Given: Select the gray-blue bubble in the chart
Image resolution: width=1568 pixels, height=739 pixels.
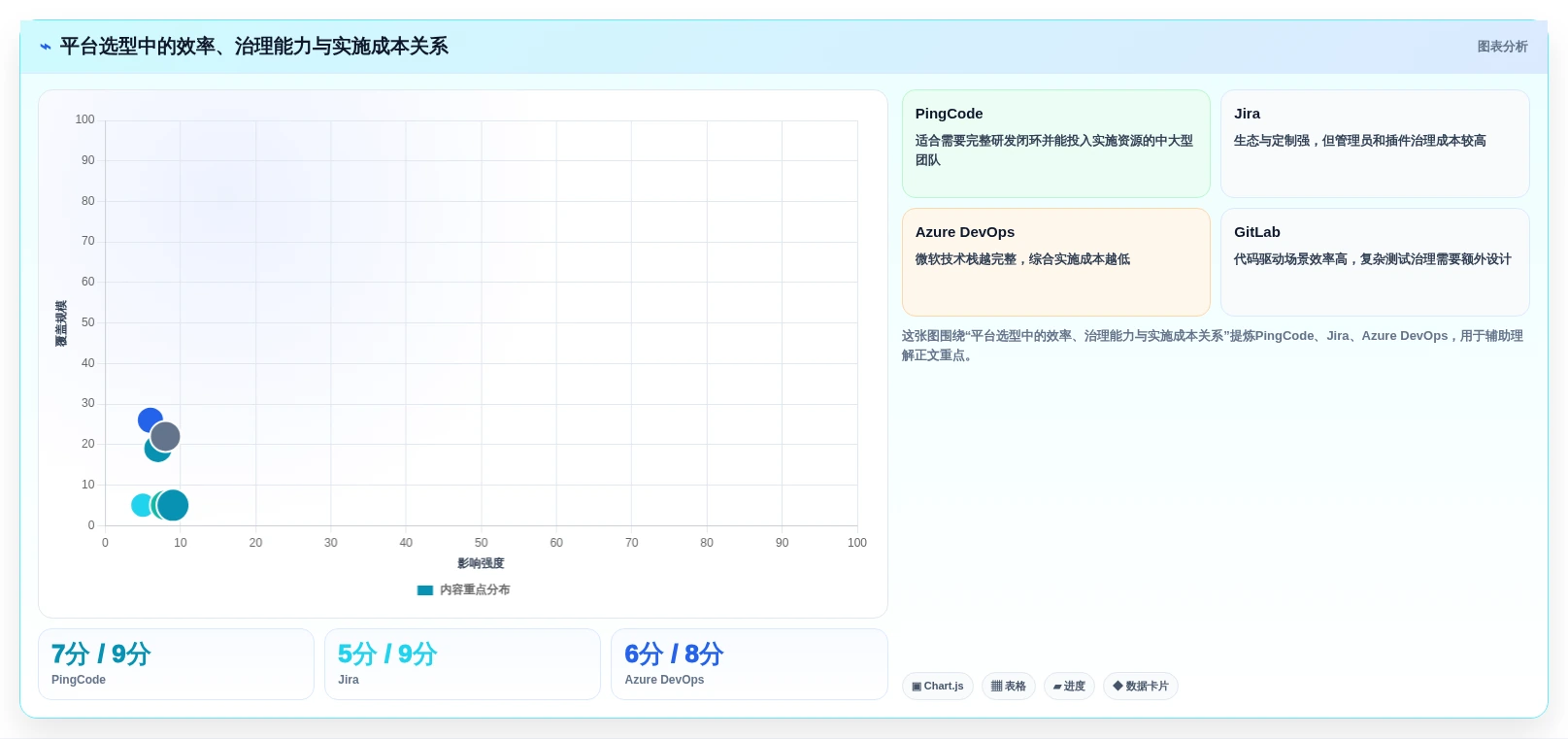Looking at the screenshot, I should [x=165, y=437].
